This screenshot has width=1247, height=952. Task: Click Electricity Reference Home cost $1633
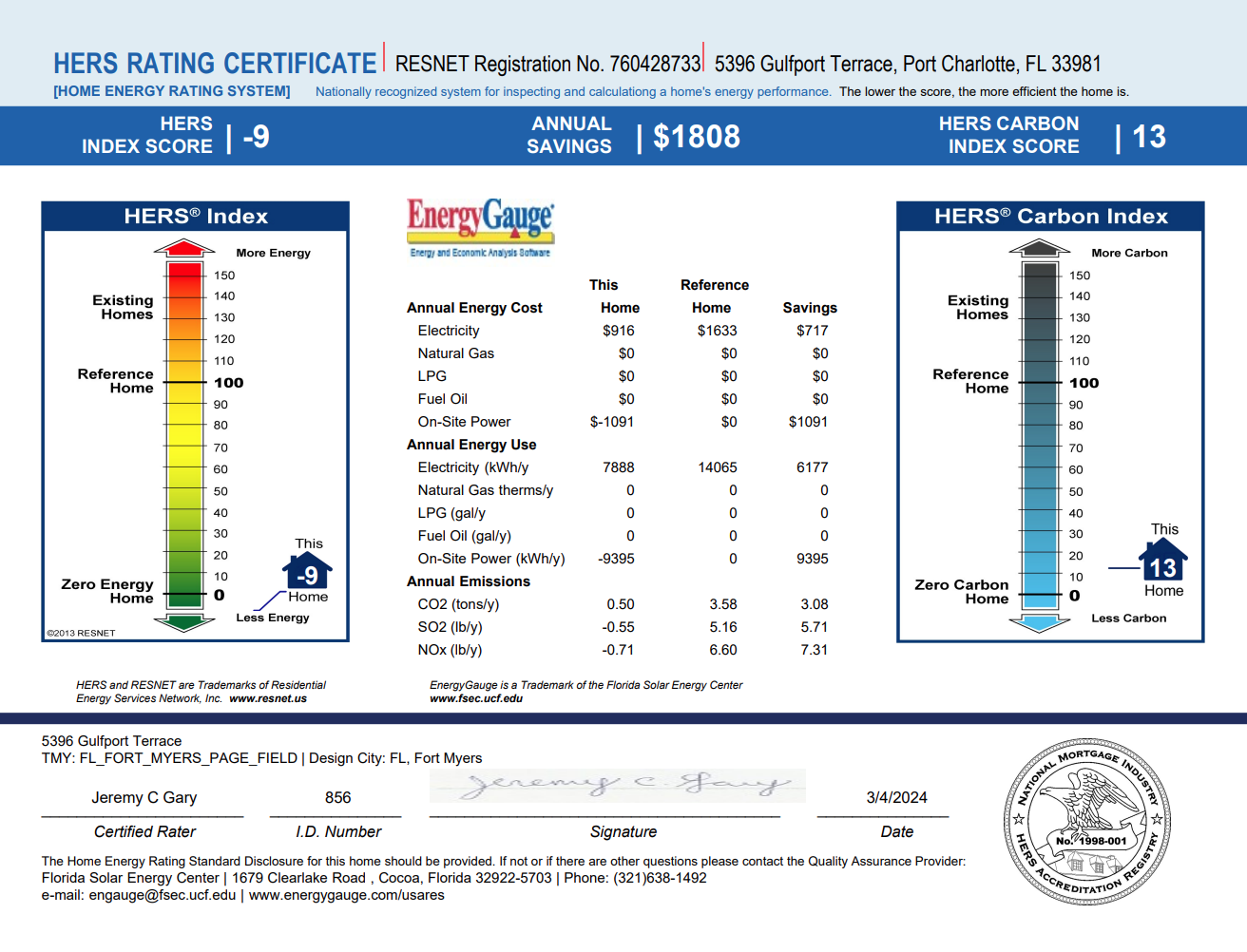click(718, 331)
